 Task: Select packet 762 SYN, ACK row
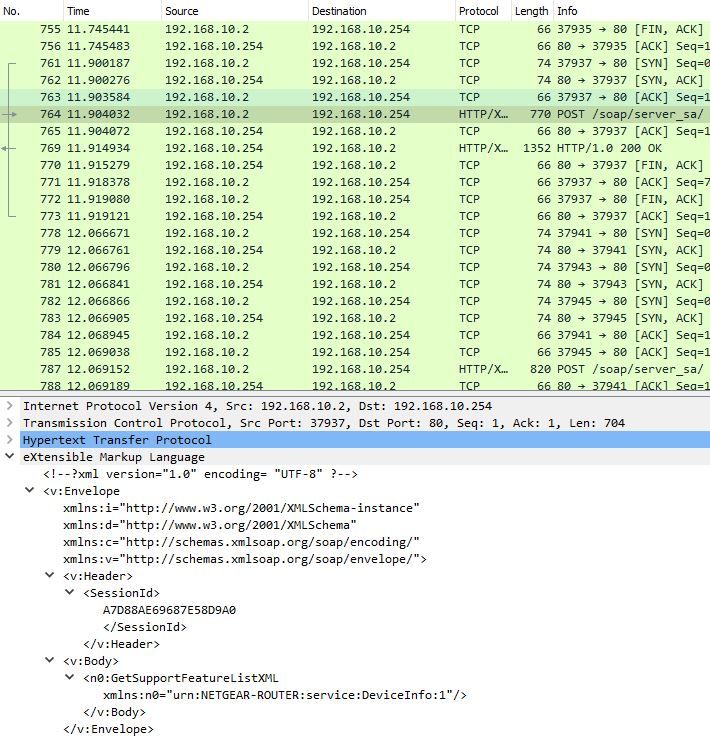click(355, 80)
